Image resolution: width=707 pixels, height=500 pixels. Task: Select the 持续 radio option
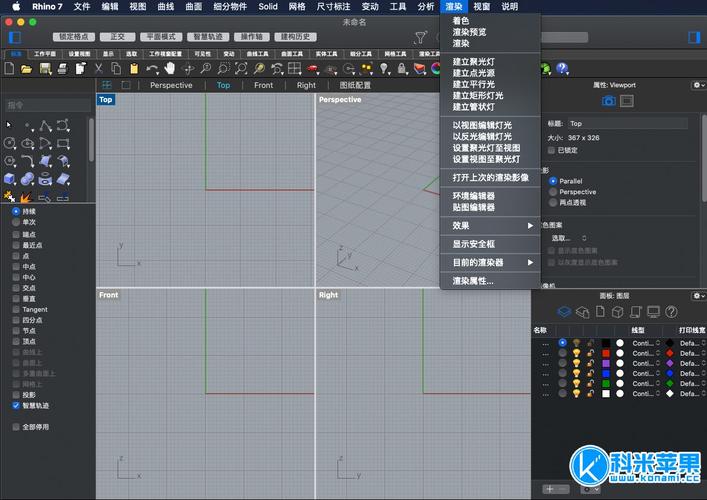pyautogui.click(x=16, y=211)
